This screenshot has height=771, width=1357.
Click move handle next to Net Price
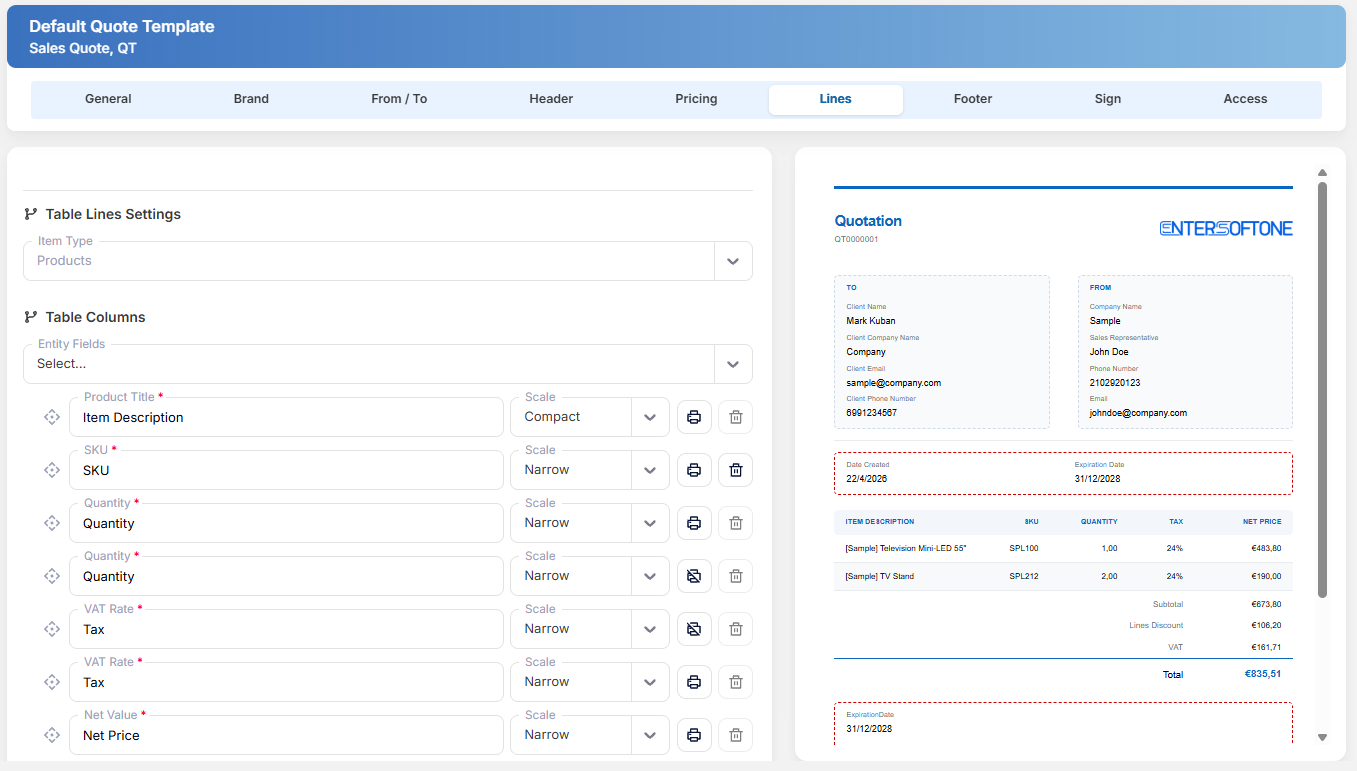tap(52, 735)
